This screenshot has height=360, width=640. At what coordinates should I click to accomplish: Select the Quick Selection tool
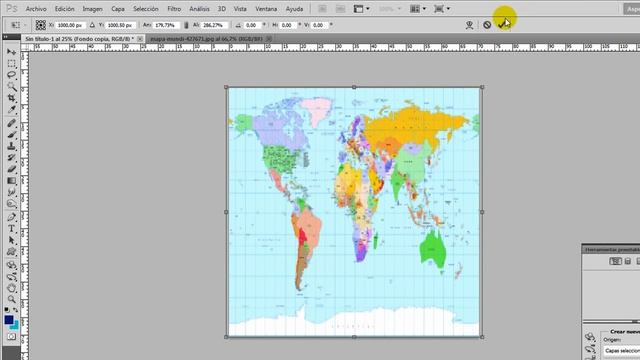(x=11, y=87)
